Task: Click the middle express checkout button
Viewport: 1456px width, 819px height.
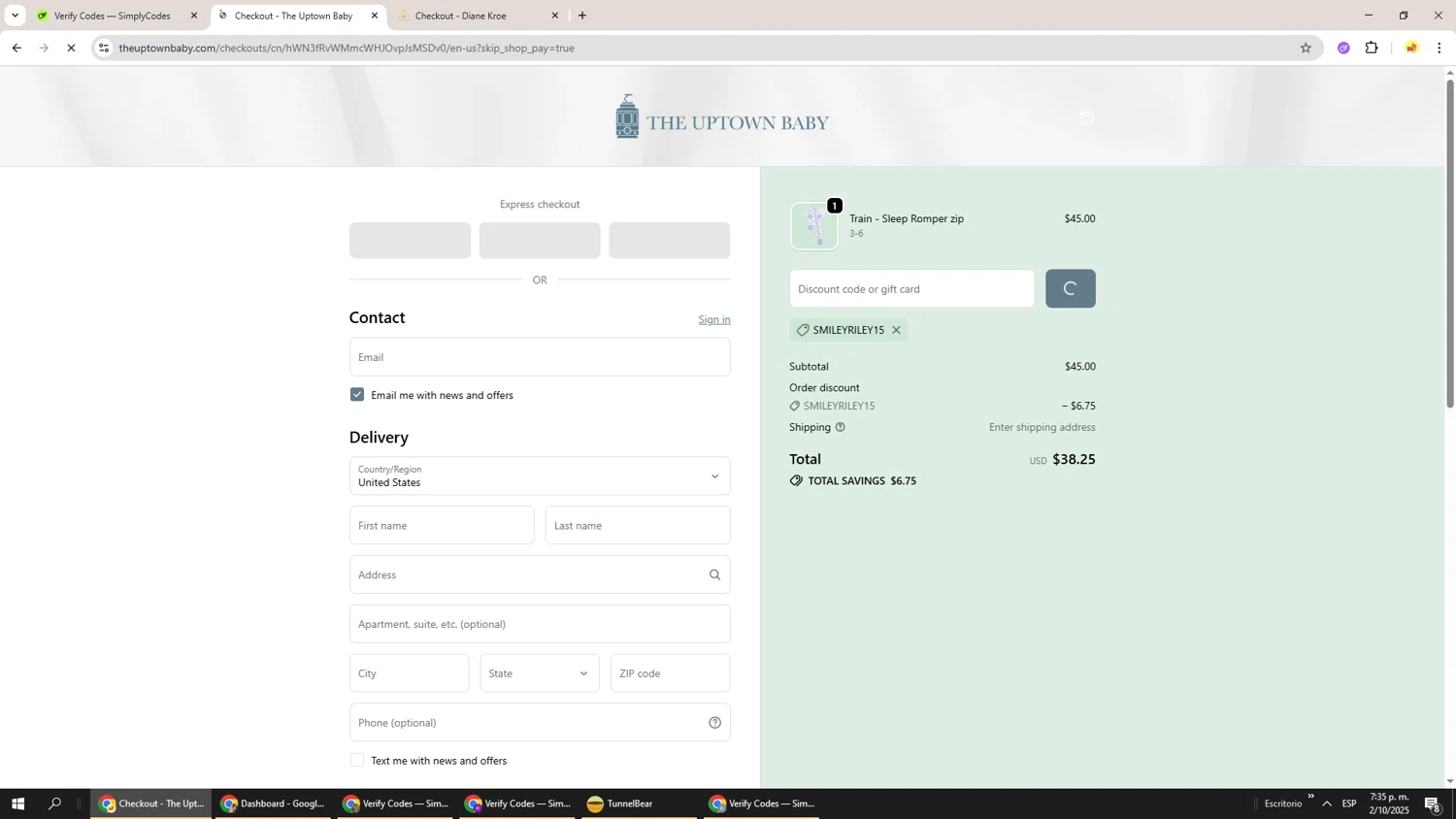Action: [540, 241]
